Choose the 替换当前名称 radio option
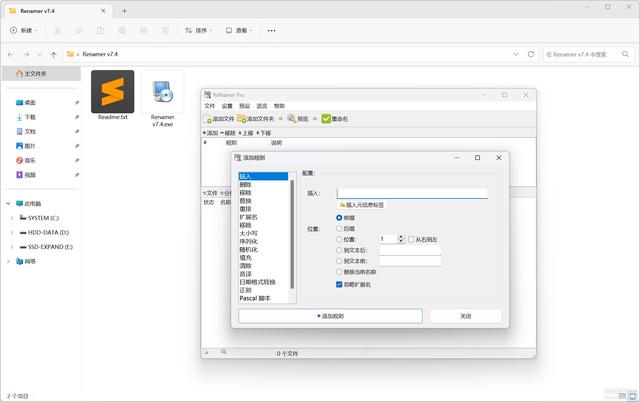 [x=340, y=272]
